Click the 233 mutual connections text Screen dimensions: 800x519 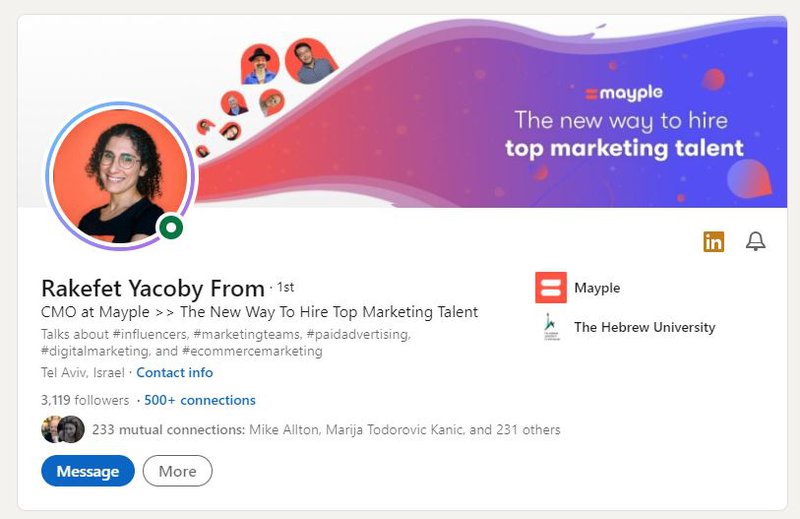click(326, 430)
